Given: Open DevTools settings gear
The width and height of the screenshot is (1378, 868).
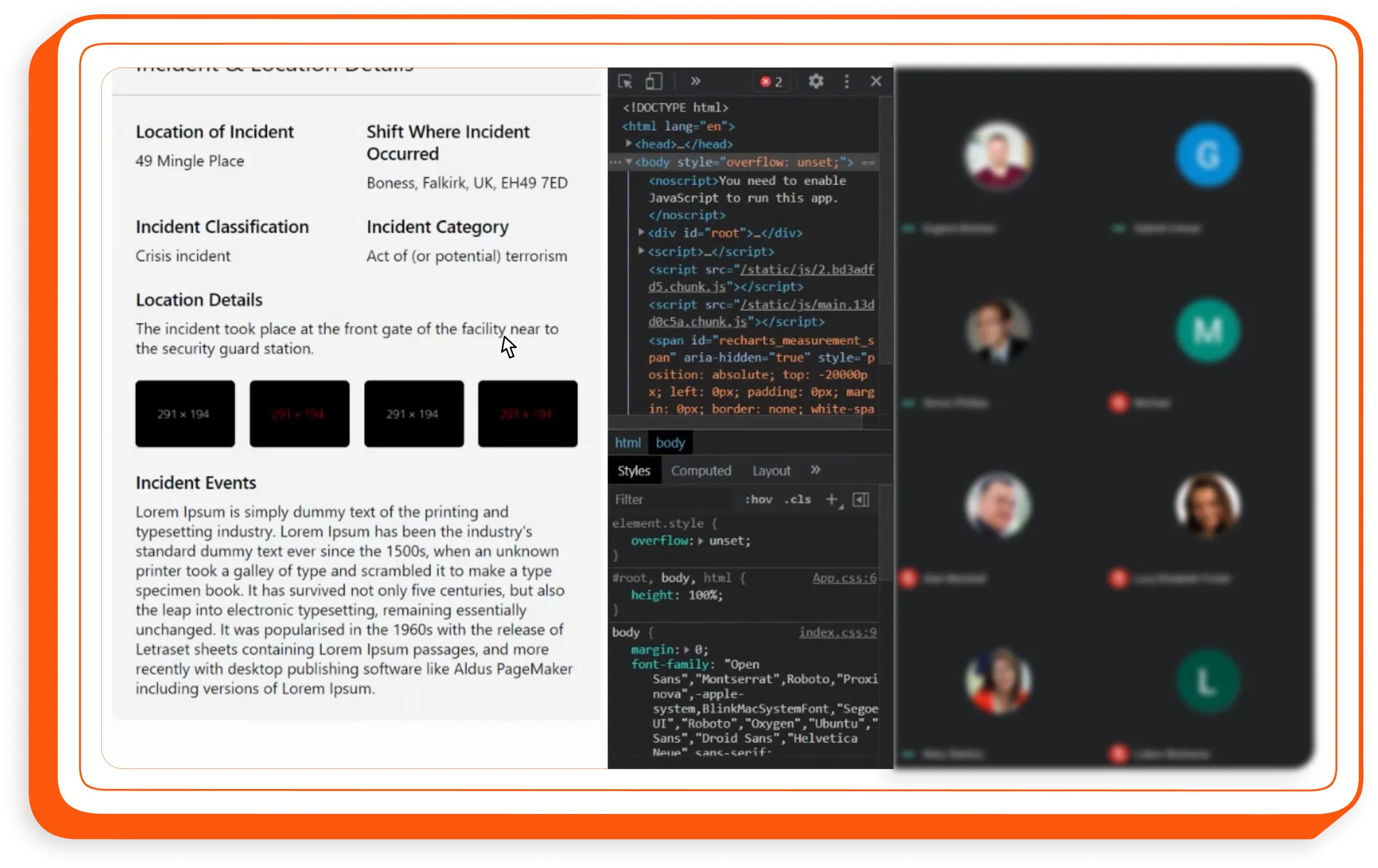Looking at the screenshot, I should click(x=816, y=81).
